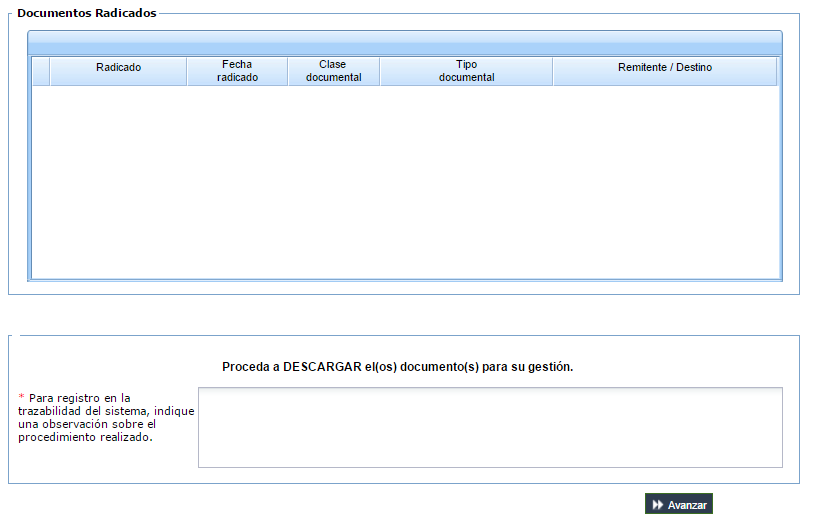
Task: Click the blank first column header cell
Action: 41,71
